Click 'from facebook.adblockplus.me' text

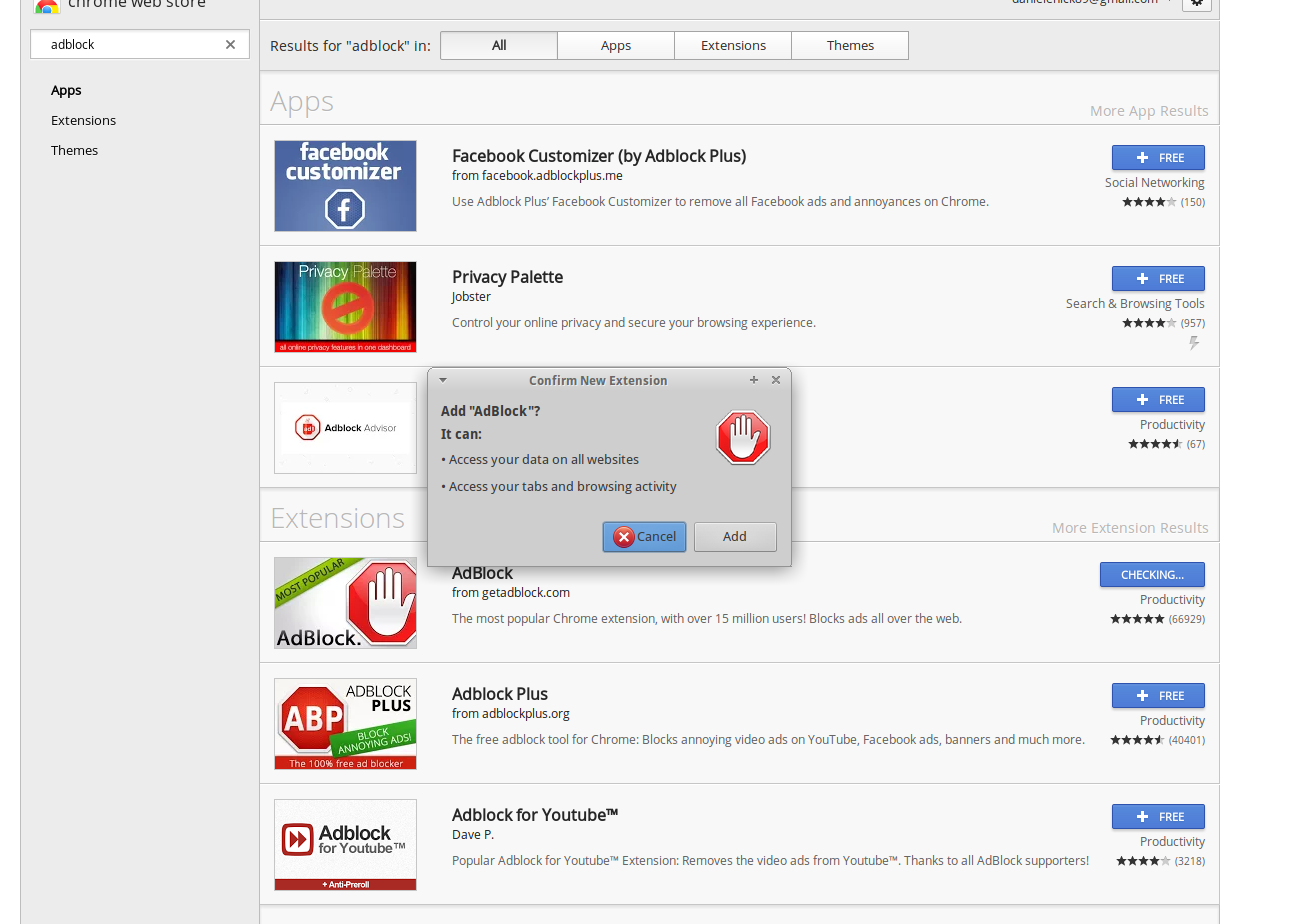537,176
